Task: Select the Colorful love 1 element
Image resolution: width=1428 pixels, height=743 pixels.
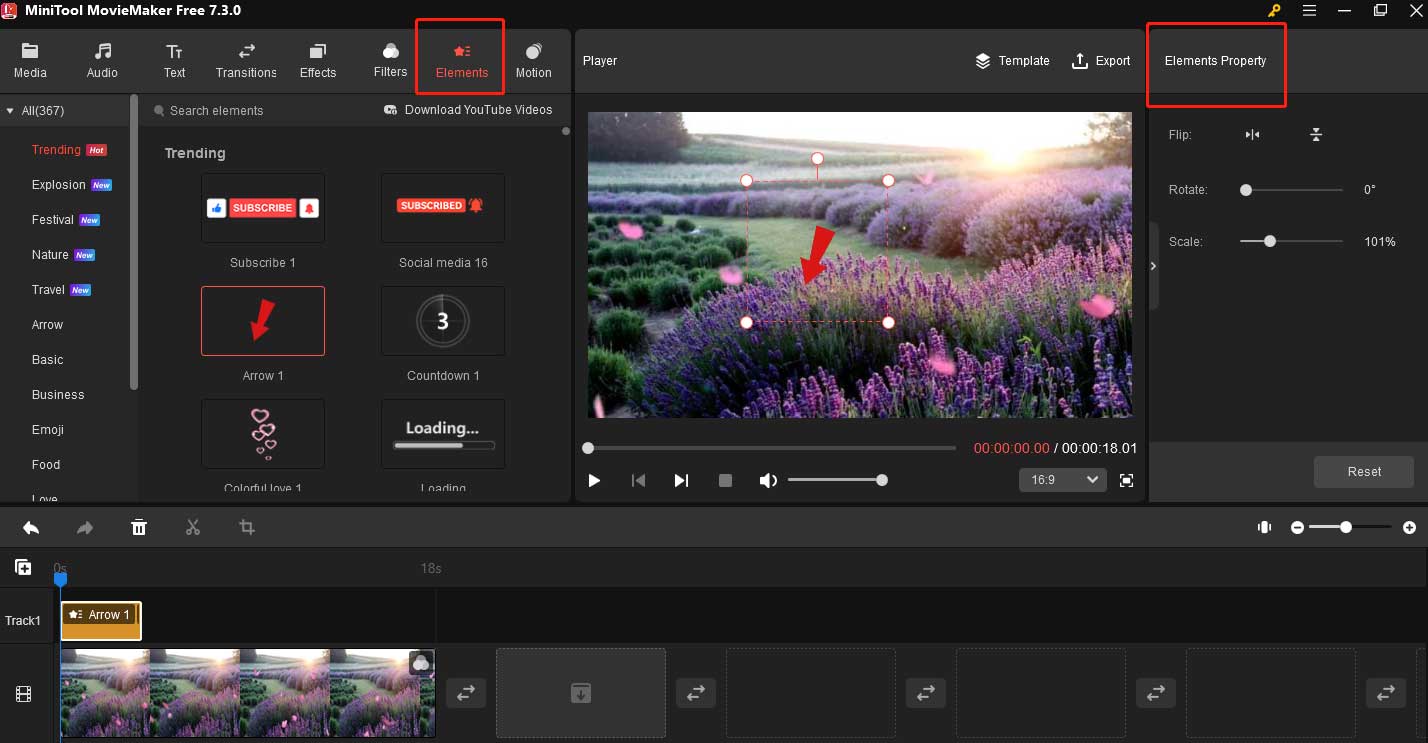Action: (x=263, y=434)
